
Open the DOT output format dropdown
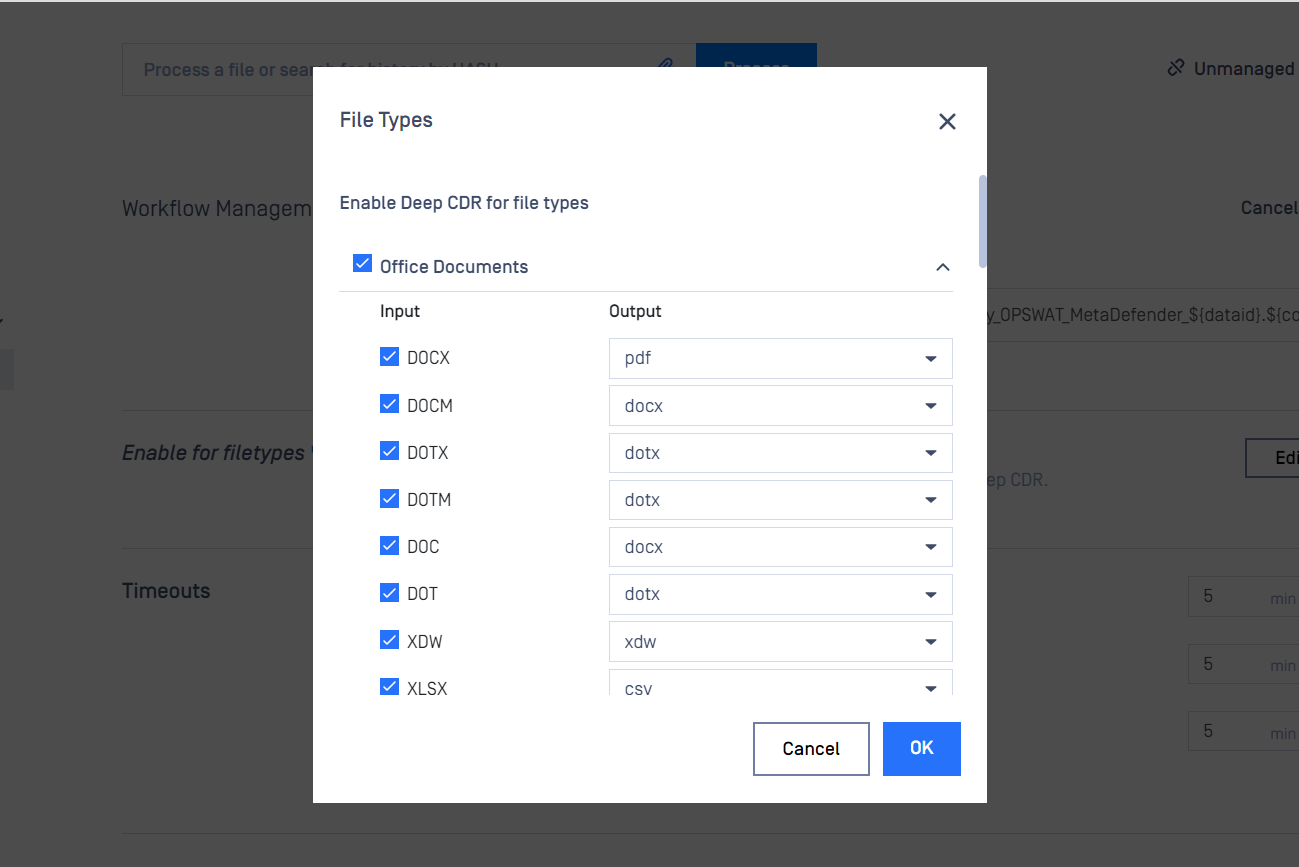930,594
